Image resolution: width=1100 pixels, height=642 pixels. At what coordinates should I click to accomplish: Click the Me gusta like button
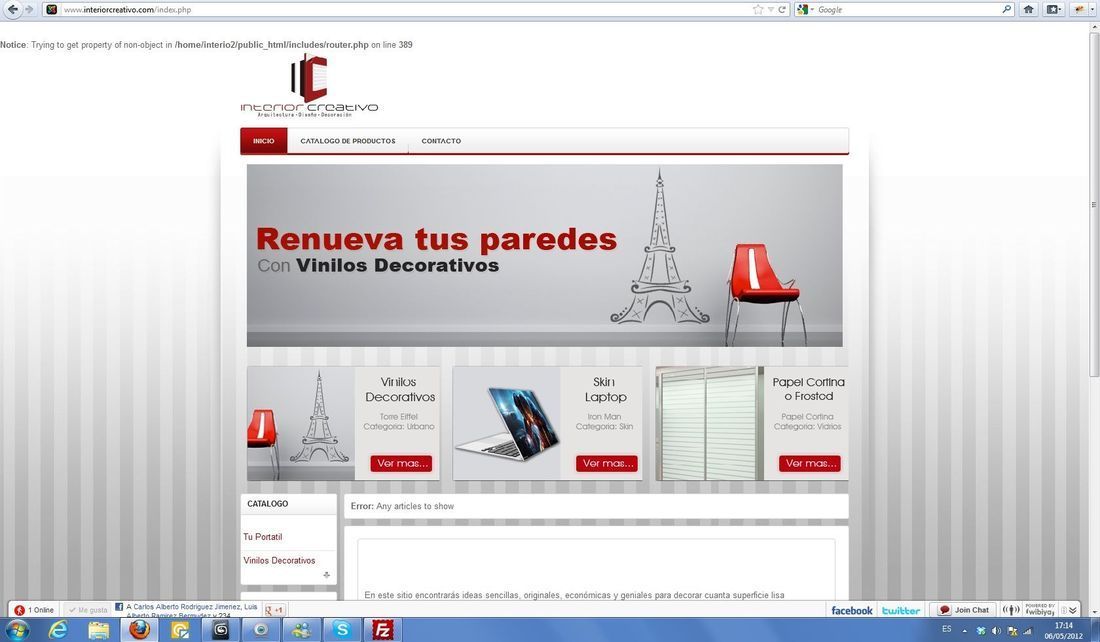(88, 610)
